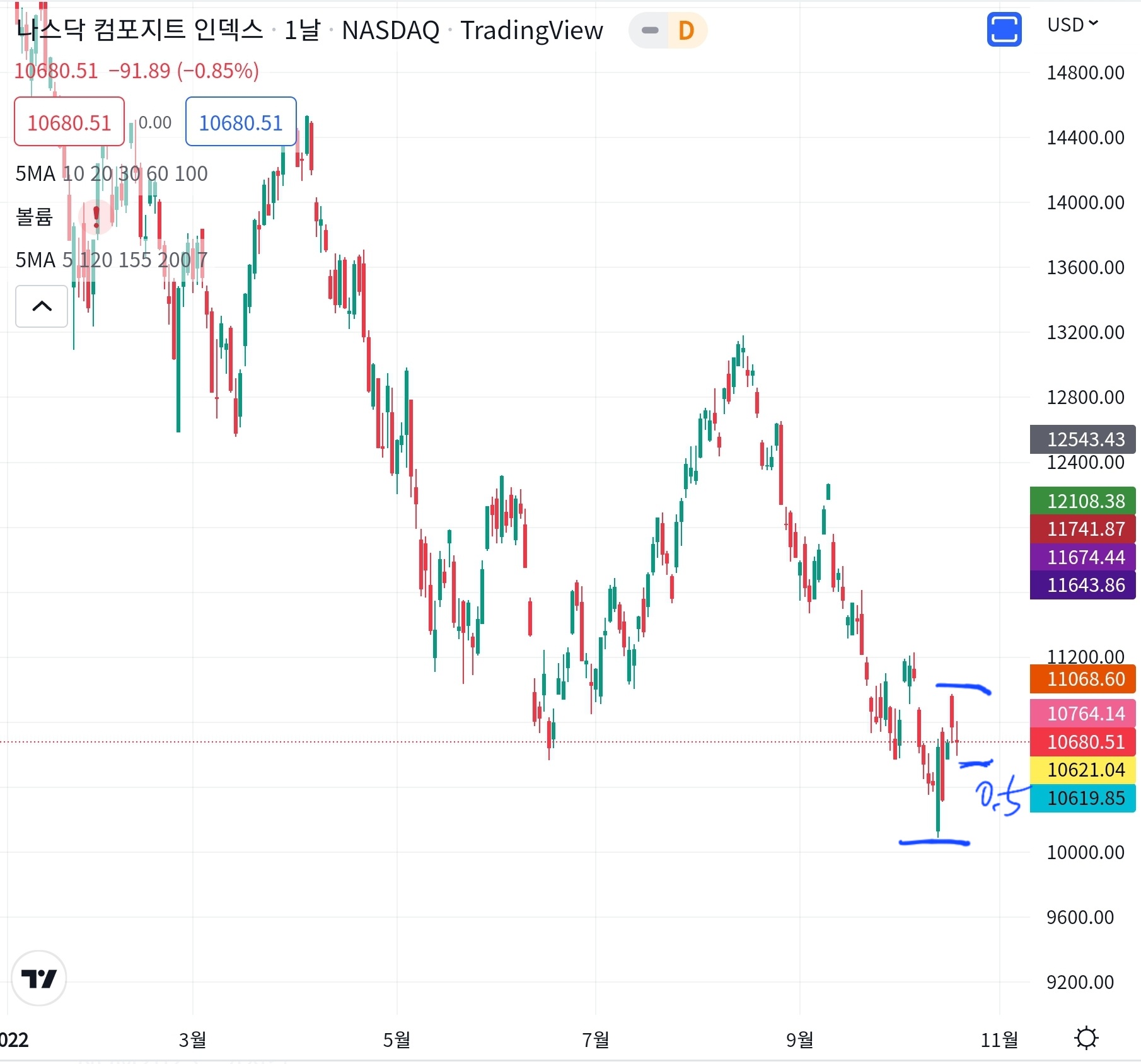
Task: Click the 1날 interval label
Action: pos(302,30)
